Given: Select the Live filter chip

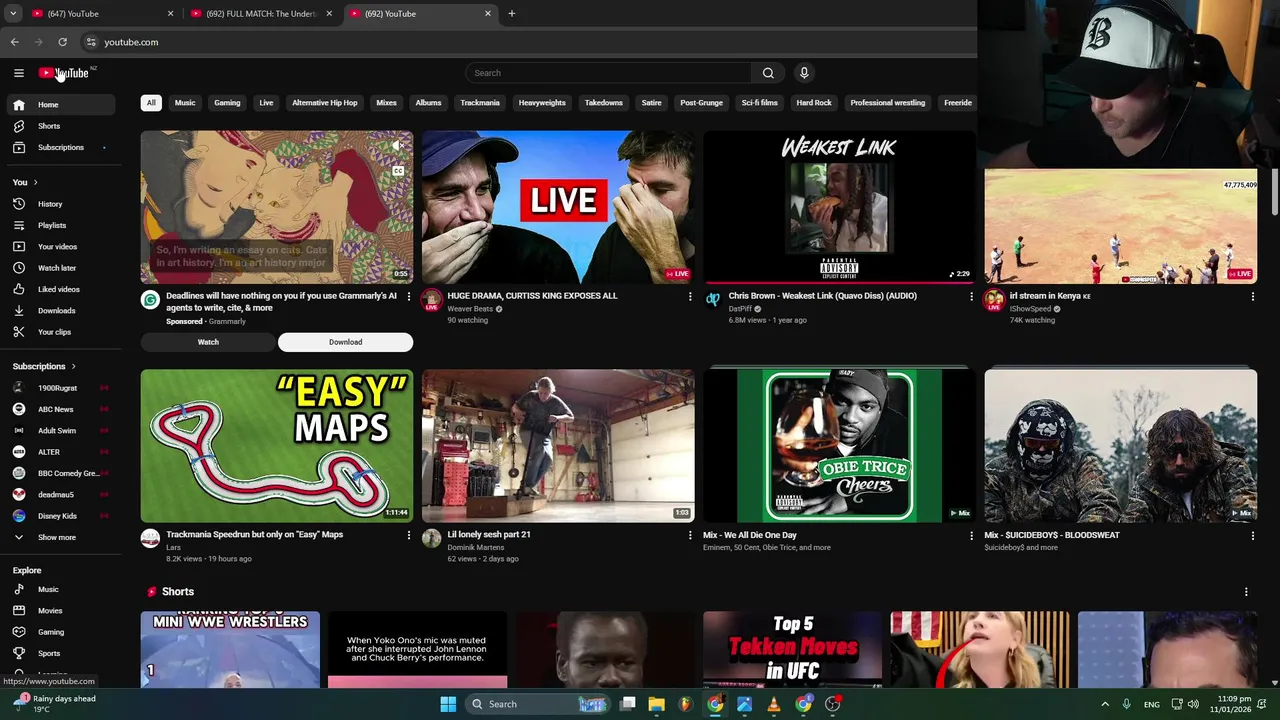Looking at the screenshot, I should pyautogui.click(x=266, y=103).
